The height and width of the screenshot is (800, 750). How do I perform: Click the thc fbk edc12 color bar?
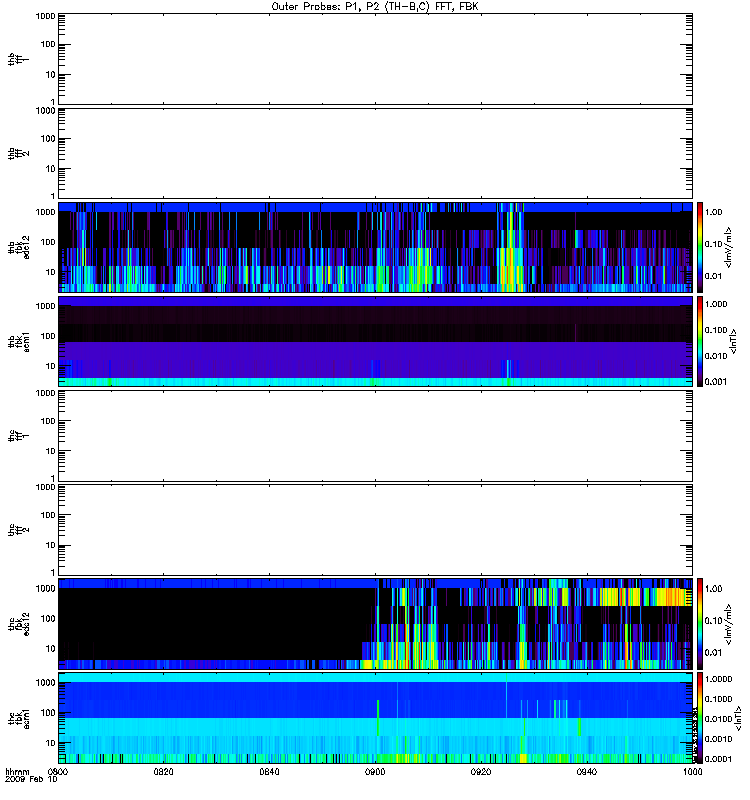tap(700, 623)
